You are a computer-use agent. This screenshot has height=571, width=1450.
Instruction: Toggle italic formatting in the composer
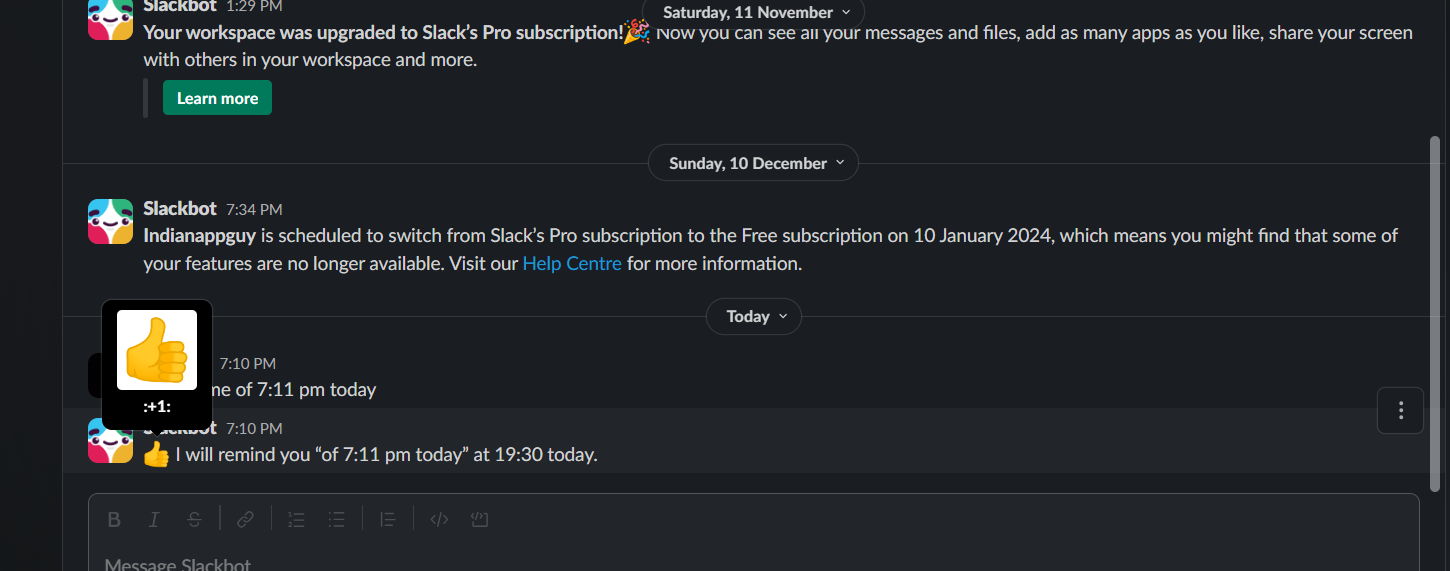(154, 519)
